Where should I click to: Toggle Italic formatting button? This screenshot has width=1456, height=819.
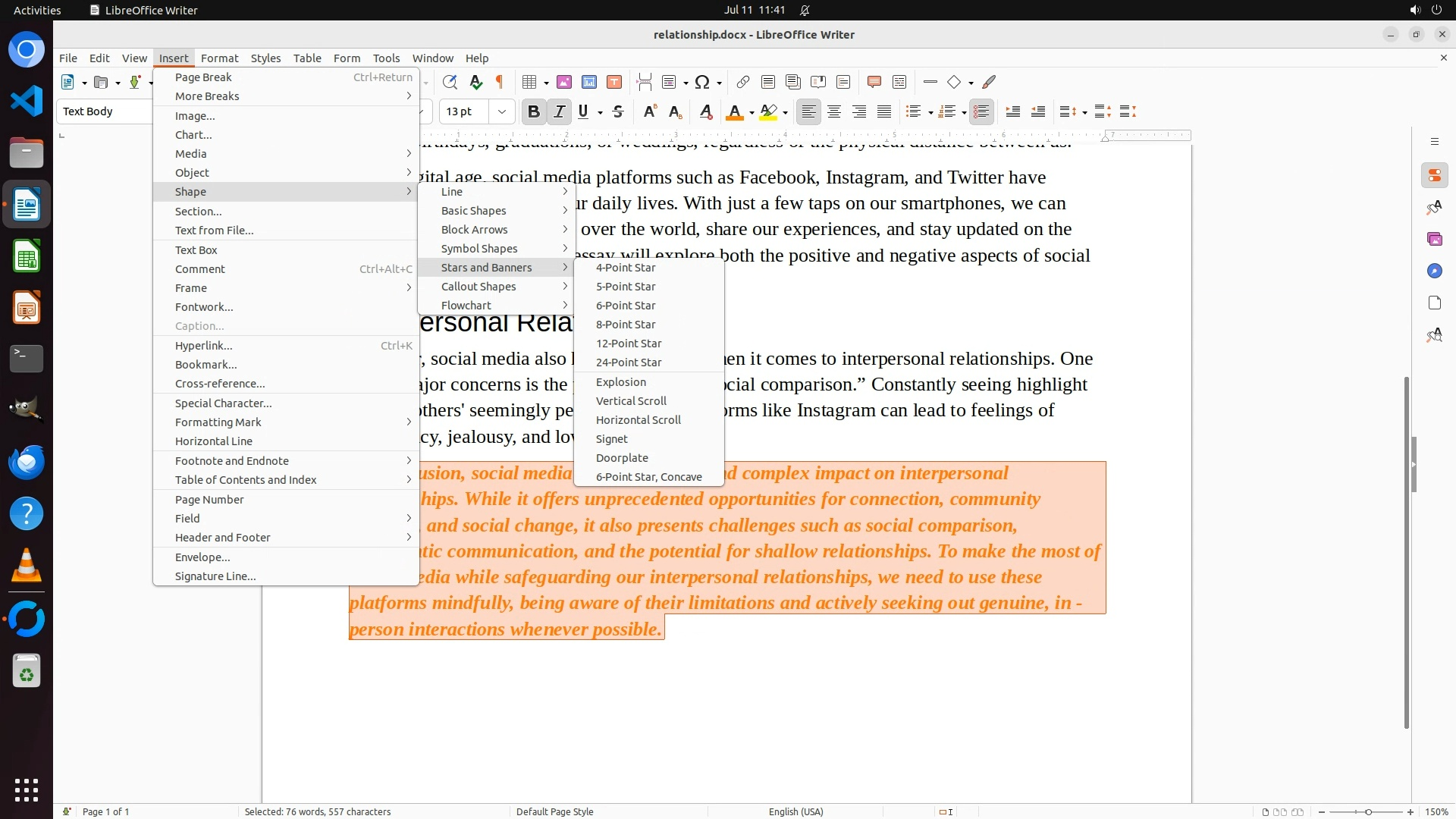click(559, 111)
